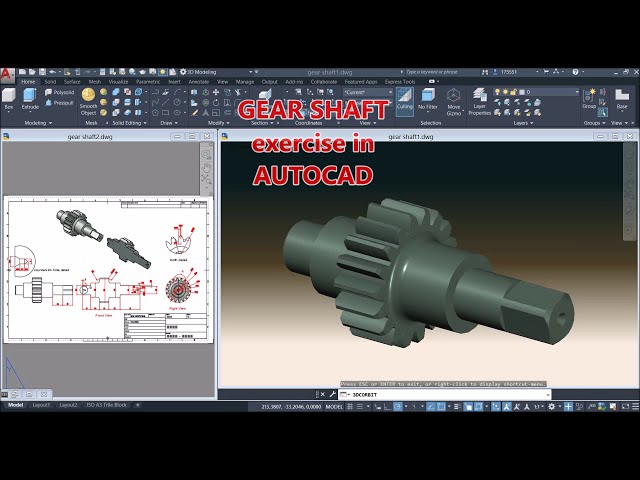Cancel command with X on command line
The image size is (640, 480).
pyautogui.click(x=322, y=394)
